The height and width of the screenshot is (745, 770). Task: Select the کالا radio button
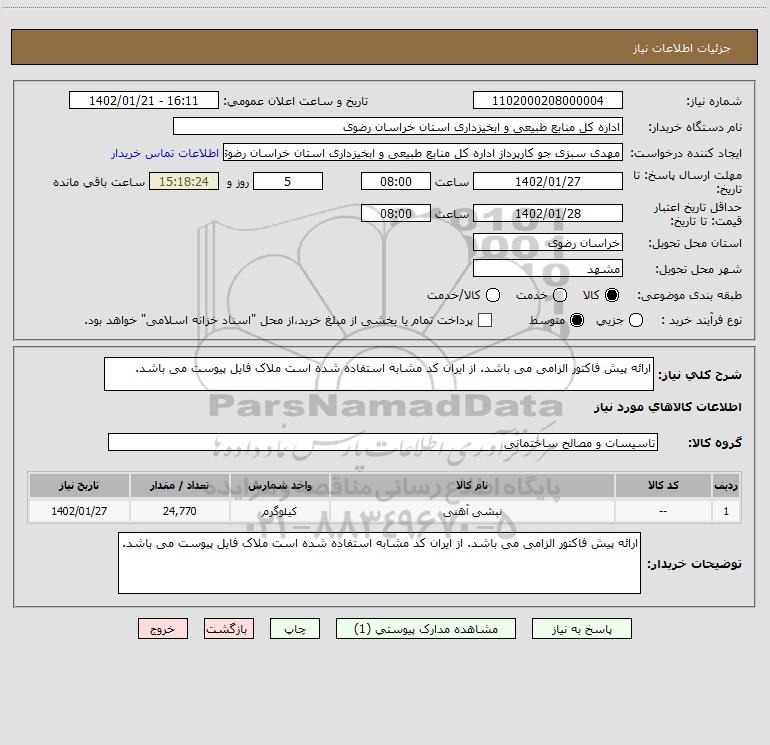coord(612,295)
